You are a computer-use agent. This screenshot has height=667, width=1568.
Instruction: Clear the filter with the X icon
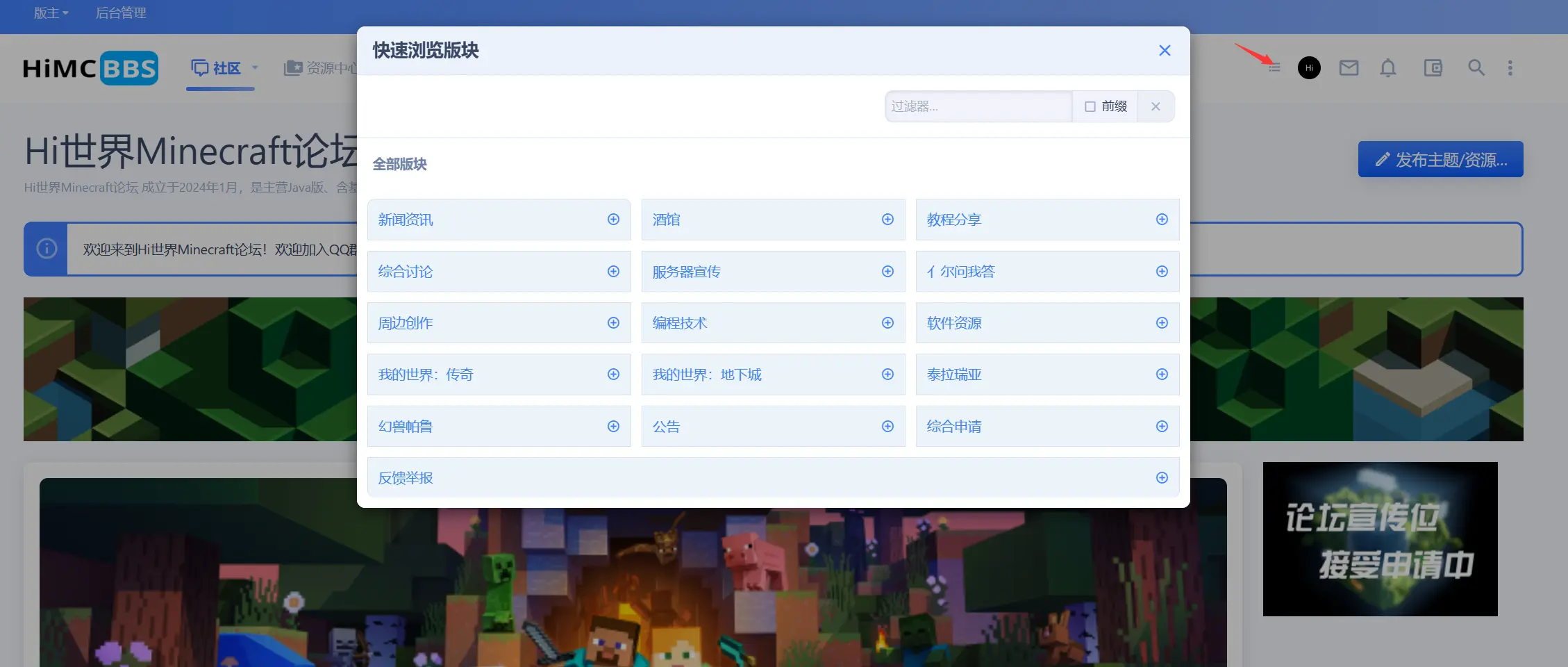coord(1156,106)
